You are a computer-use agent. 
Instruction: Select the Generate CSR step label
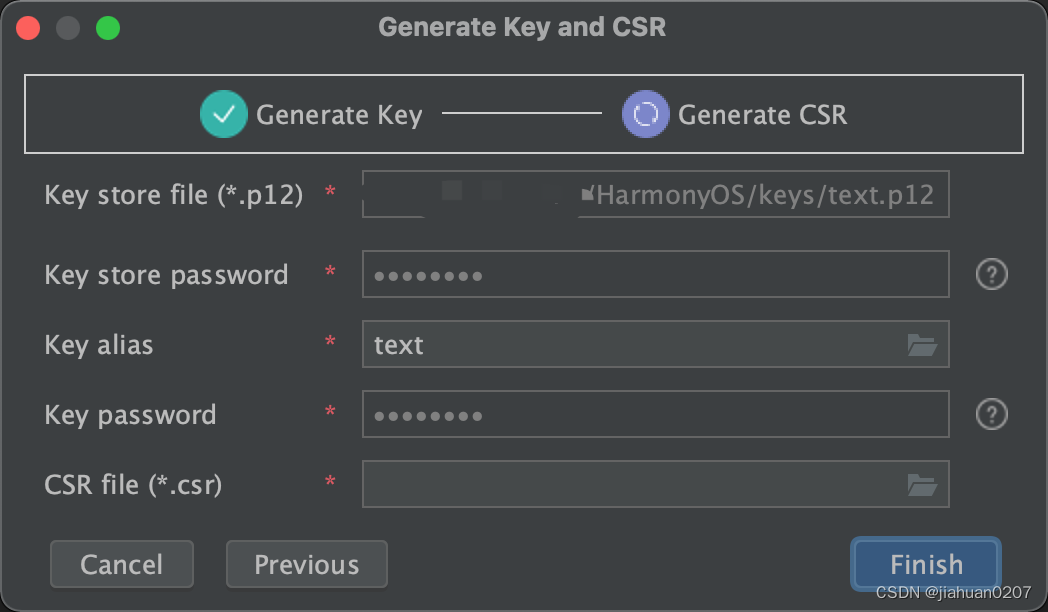click(x=763, y=115)
